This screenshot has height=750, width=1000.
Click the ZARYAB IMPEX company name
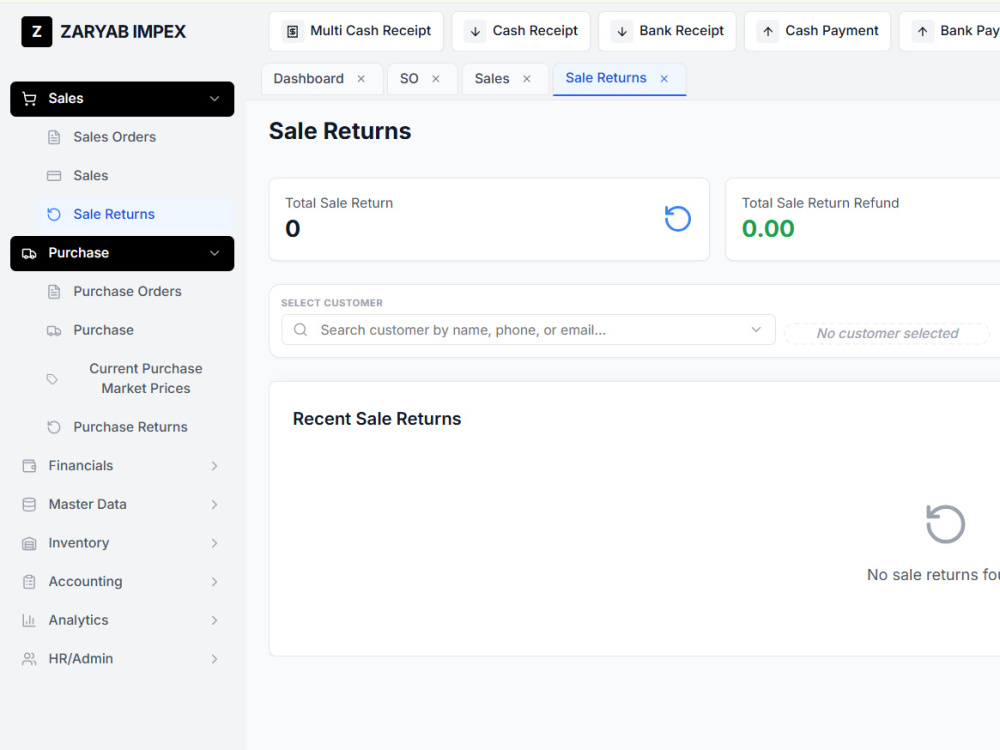click(x=123, y=32)
